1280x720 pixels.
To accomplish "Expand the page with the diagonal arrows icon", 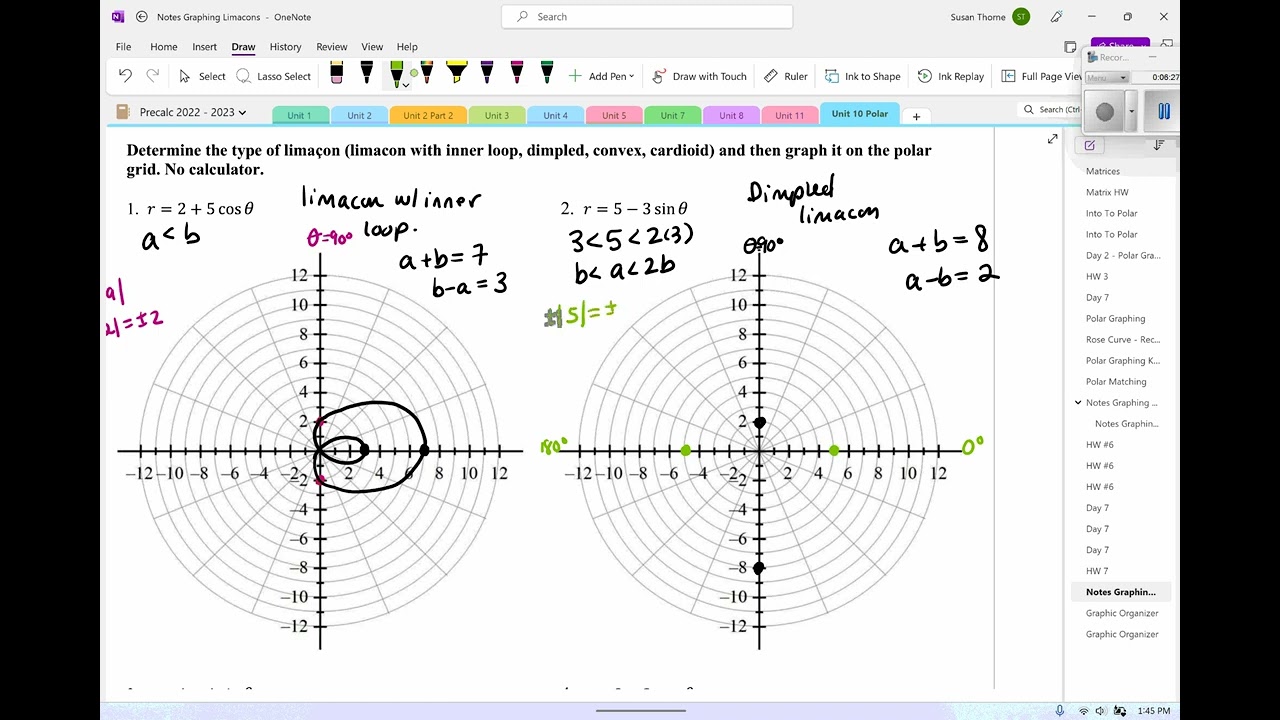I will (1052, 139).
